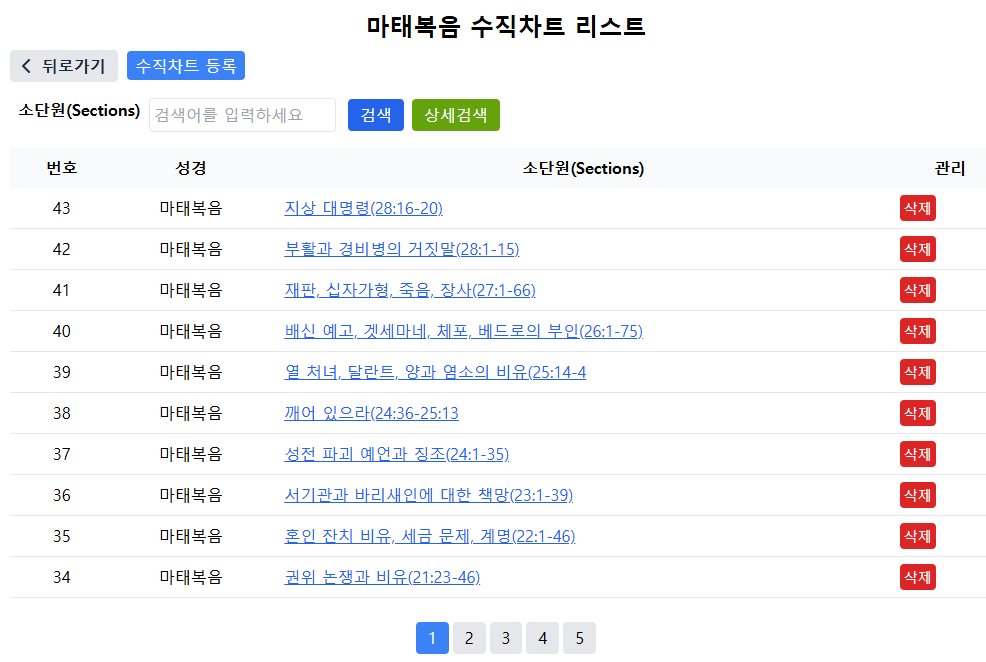Viewport: 986px width, 662px height.
Task: Delete row number 40 with 삭제
Action: [x=917, y=331]
